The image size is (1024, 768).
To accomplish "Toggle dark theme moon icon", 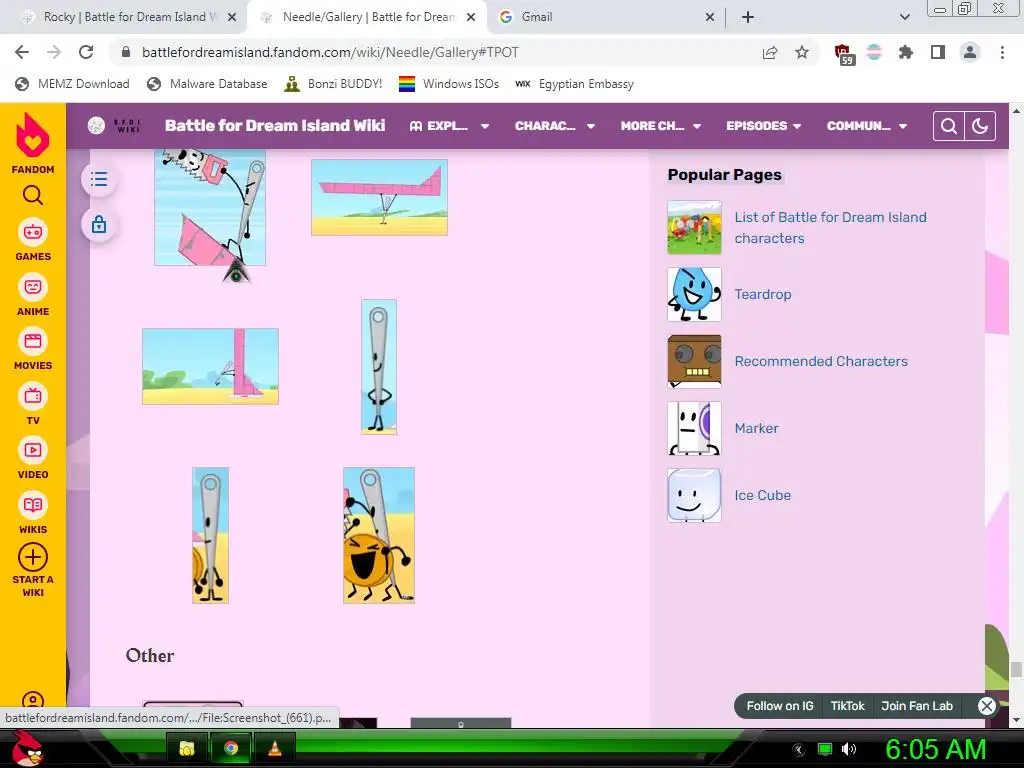I will pyautogui.click(x=980, y=126).
